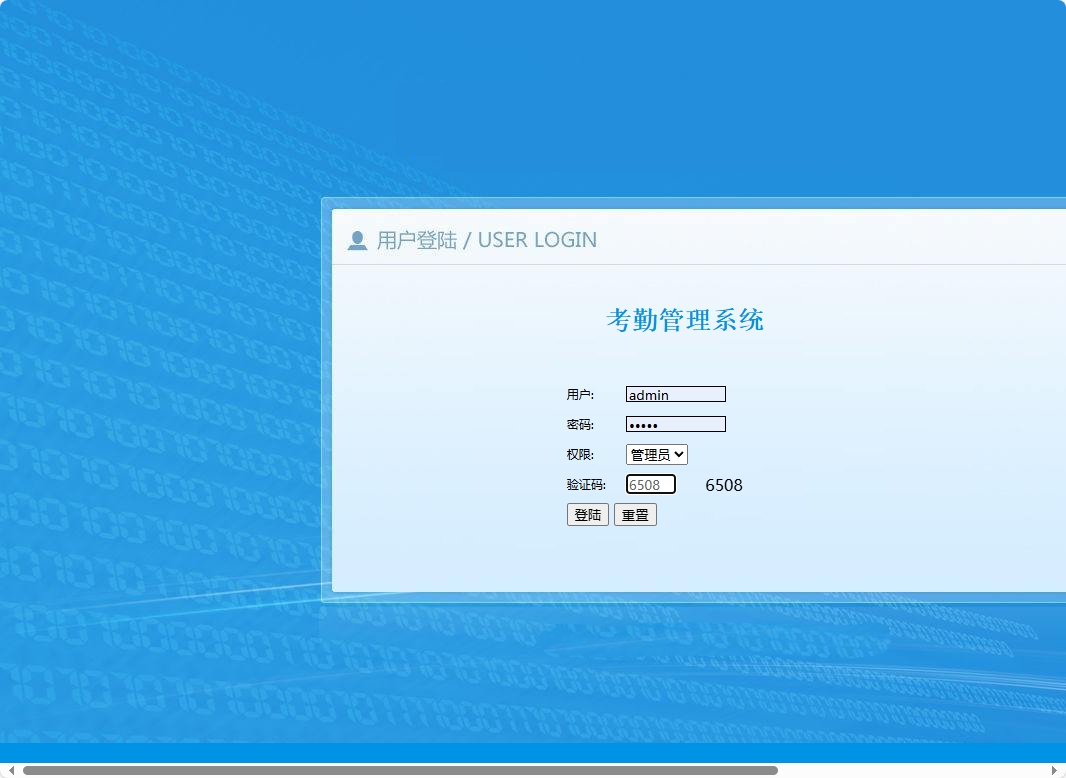Click the 密码 password label
The width and height of the screenshot is (1066, 778).
pyautogui.click(x=579, y=424)
